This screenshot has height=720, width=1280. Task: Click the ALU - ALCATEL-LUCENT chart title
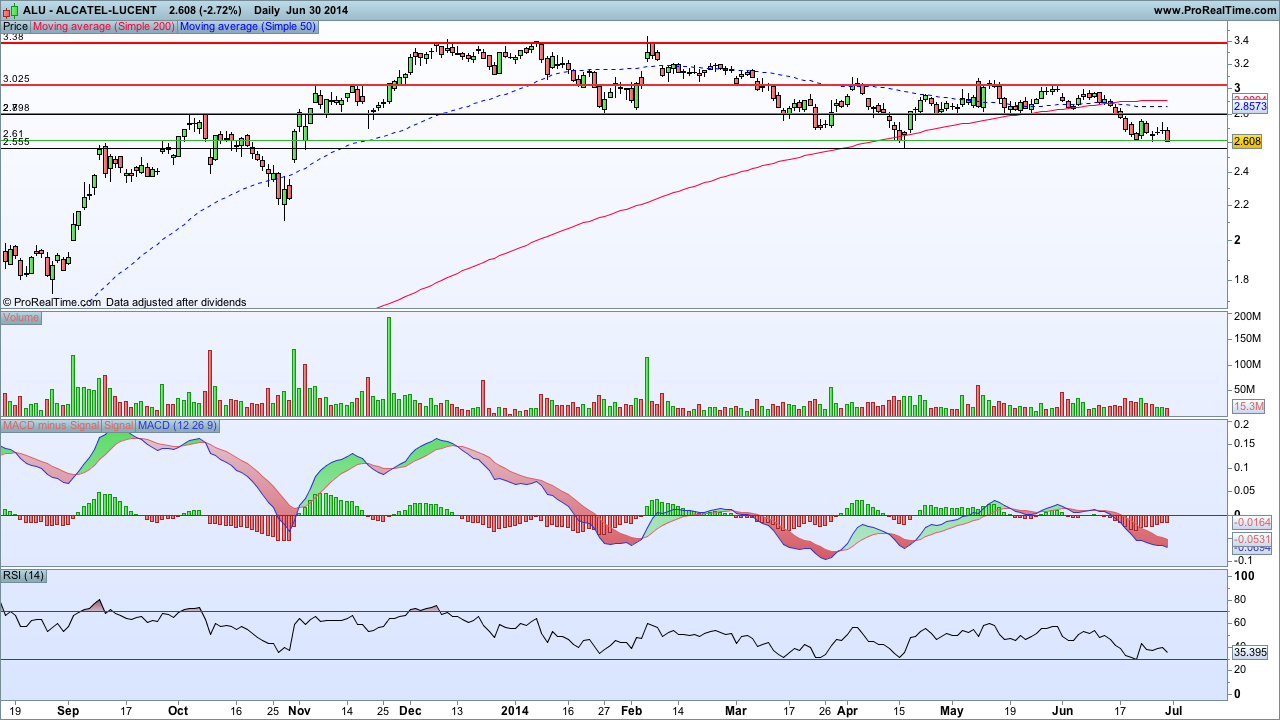[90, 10]
